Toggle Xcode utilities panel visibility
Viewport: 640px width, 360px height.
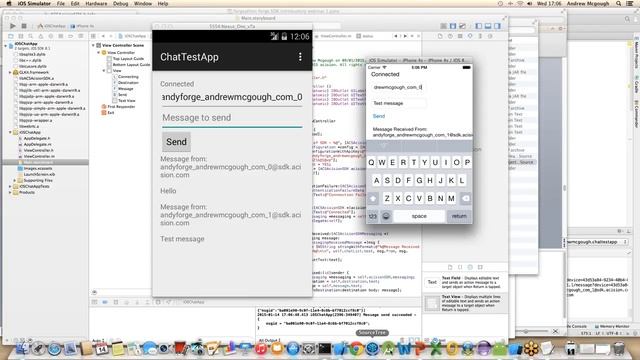[x=498, y=26]
